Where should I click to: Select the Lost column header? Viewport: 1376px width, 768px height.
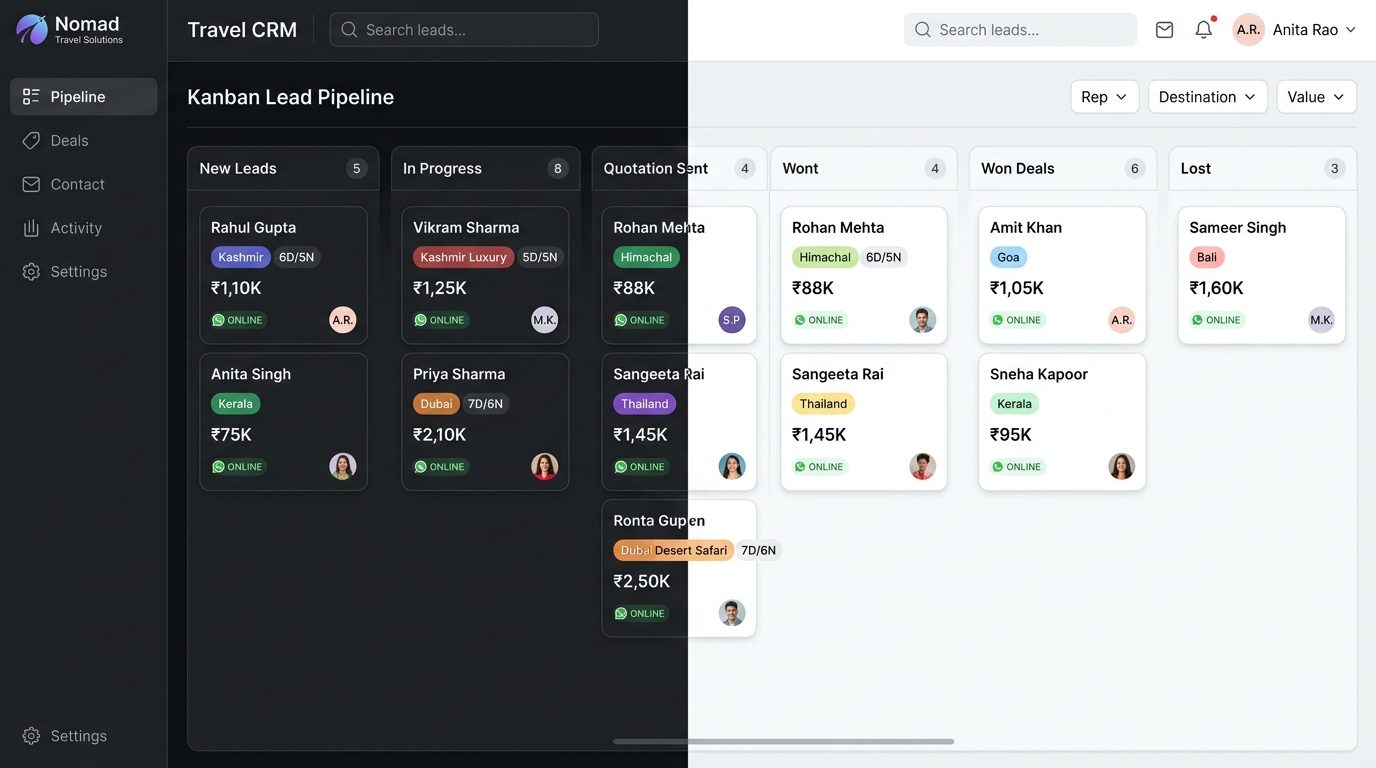tap(1263, 169)
